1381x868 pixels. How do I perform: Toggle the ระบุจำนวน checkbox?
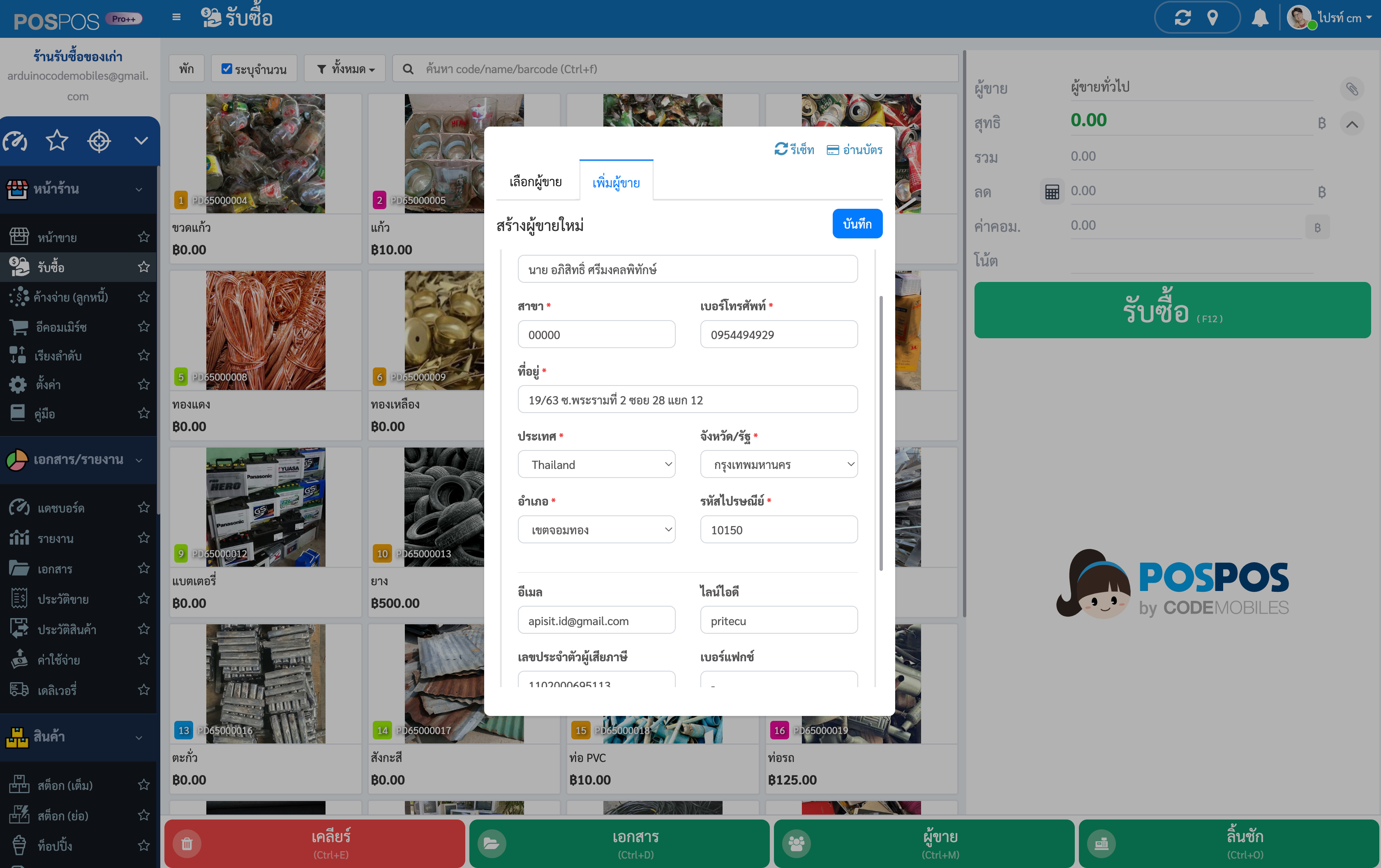[226, 69]
